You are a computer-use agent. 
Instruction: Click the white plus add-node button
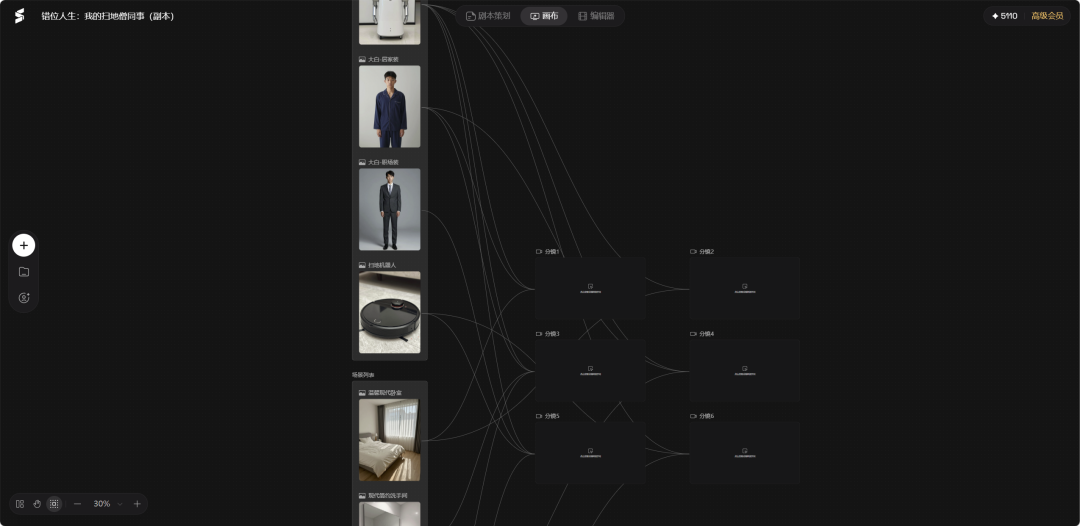pyautogui.click(x=23, y=245)
